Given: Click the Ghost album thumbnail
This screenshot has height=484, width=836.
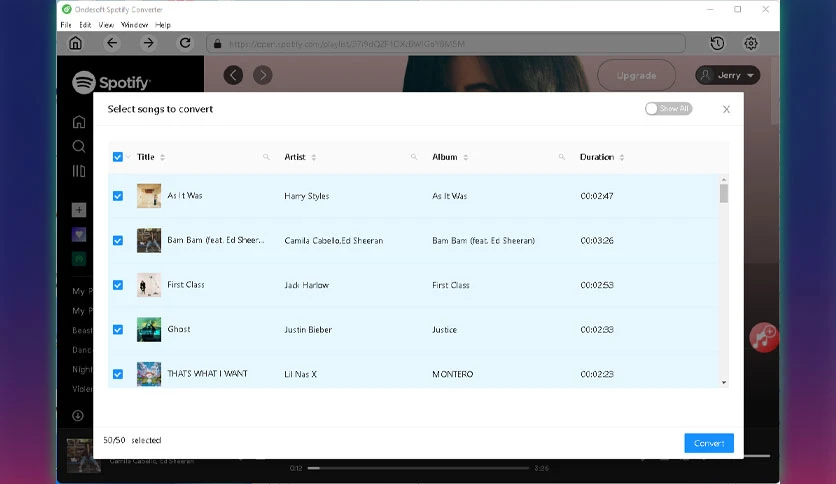Looking at the screenshot, I should [149, 329].
